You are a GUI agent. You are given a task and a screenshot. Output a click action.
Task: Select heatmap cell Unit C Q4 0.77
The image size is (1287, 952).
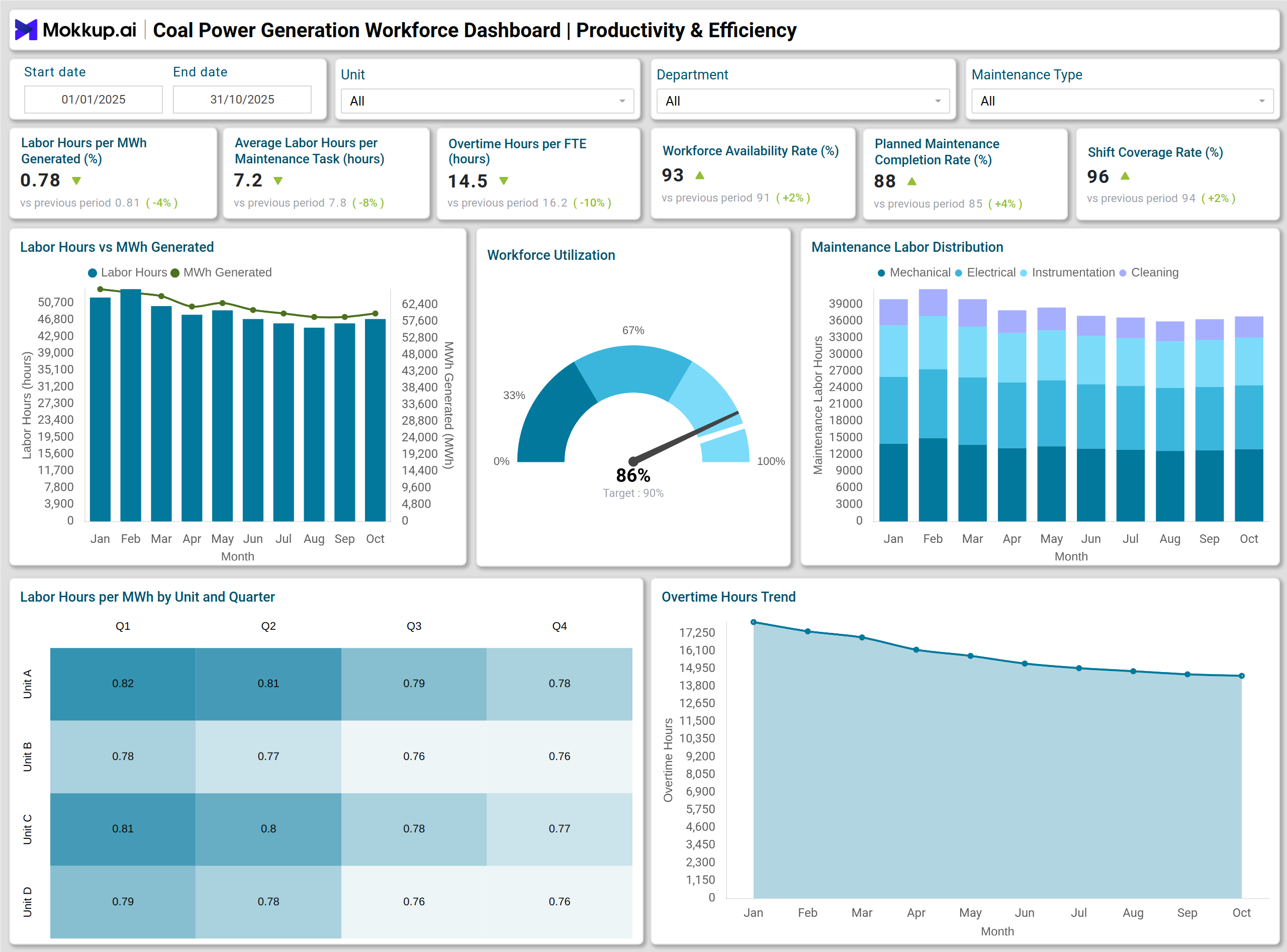click(x=560, y=829)
